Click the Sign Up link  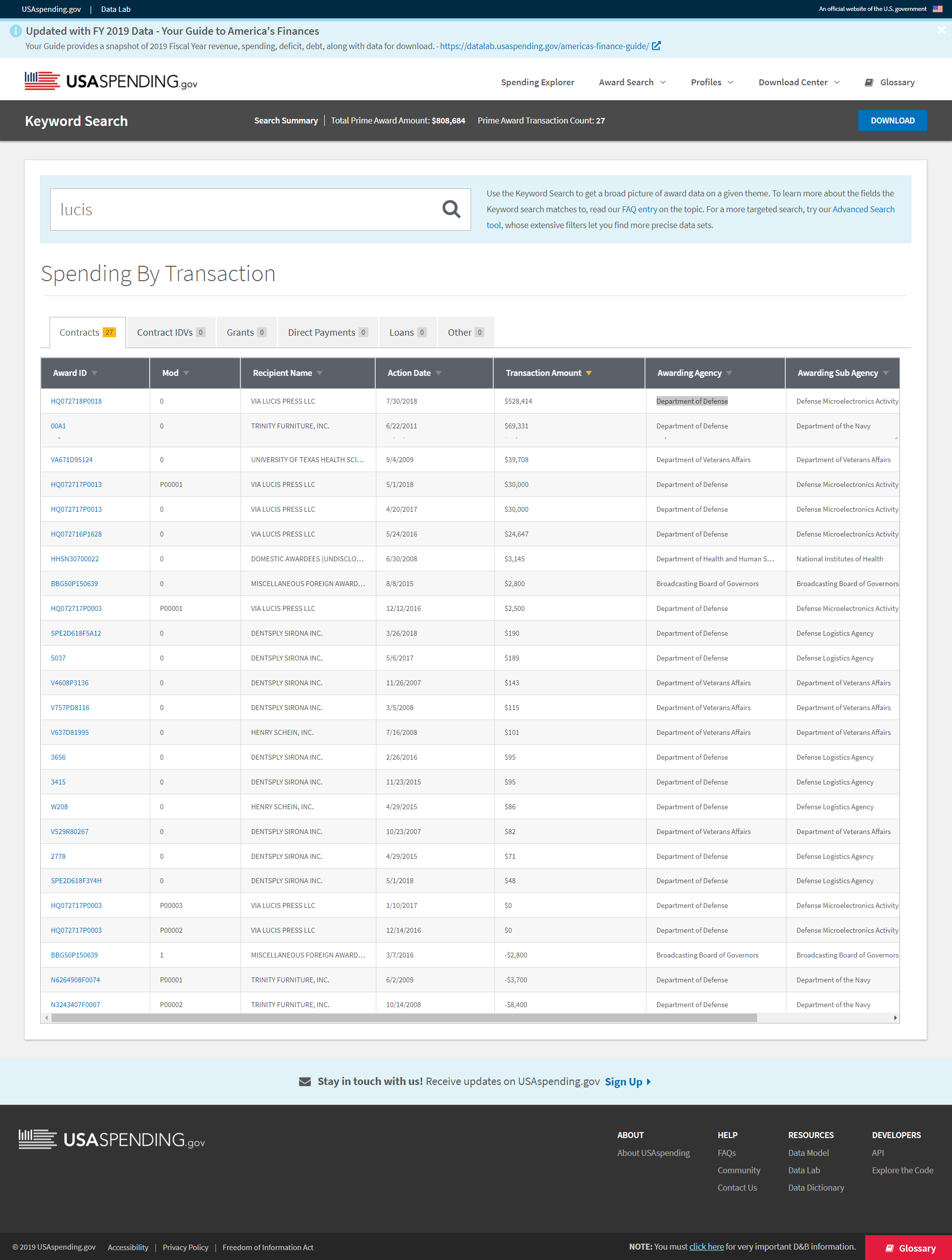[627, 1081]
